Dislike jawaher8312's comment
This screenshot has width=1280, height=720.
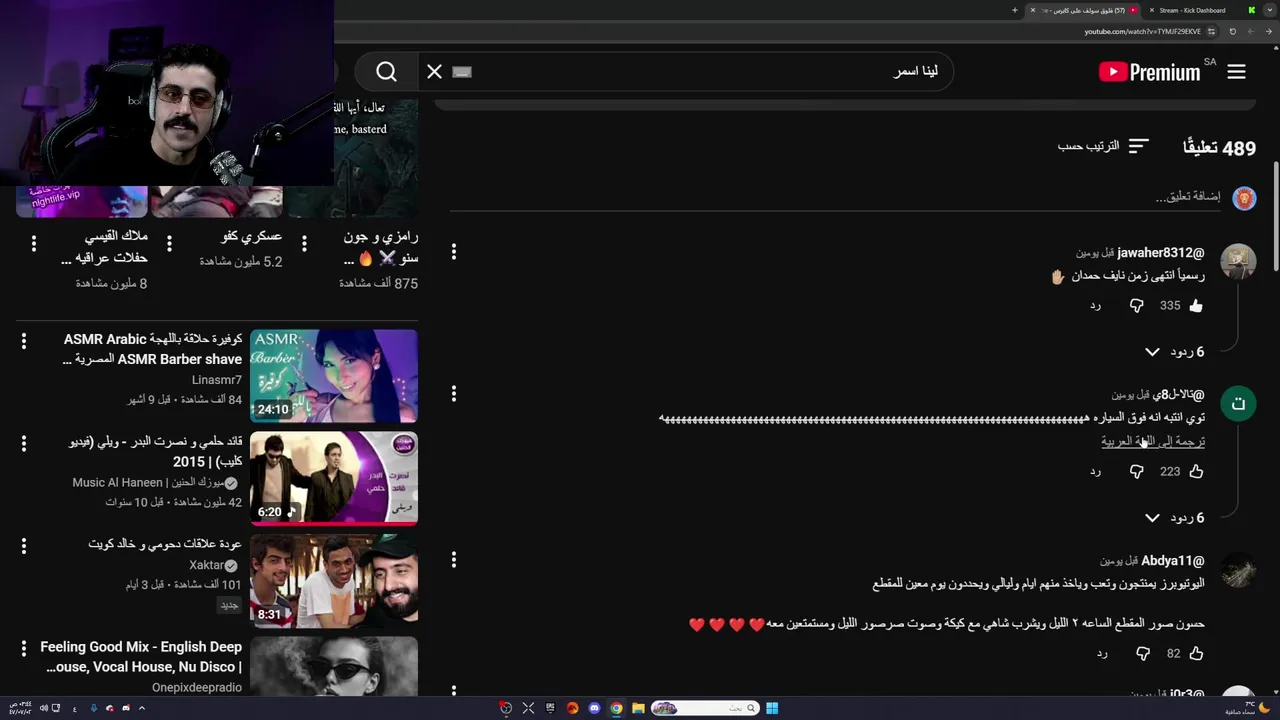coord(1136,306)
